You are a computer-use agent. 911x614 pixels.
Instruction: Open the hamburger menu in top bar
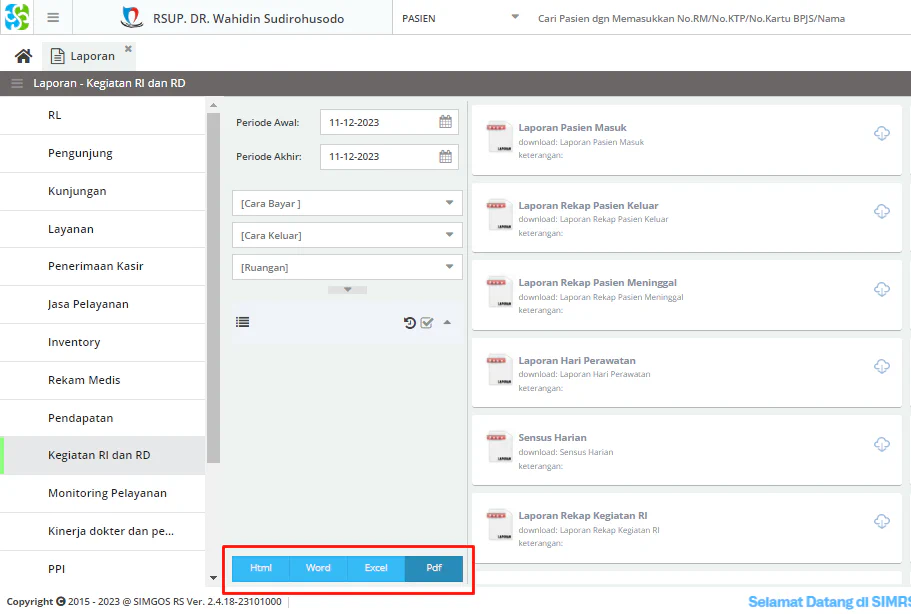click(53, 17)
